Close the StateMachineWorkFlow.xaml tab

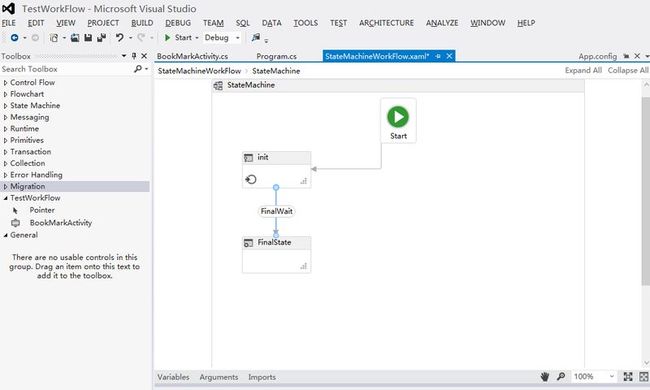[x=449, y=56]
